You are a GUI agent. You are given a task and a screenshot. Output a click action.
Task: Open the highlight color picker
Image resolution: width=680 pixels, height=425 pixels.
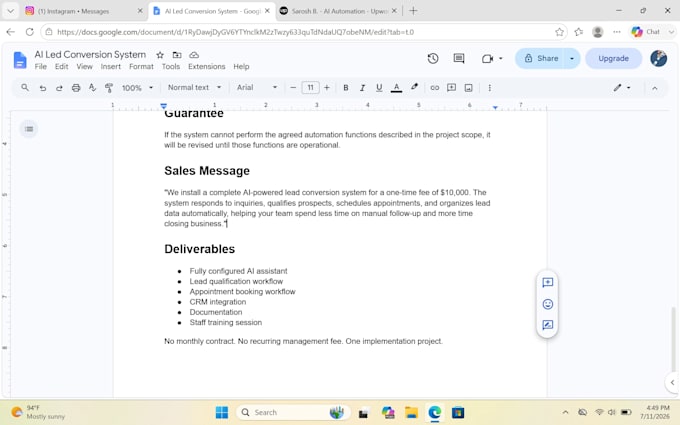pos(415,87)
